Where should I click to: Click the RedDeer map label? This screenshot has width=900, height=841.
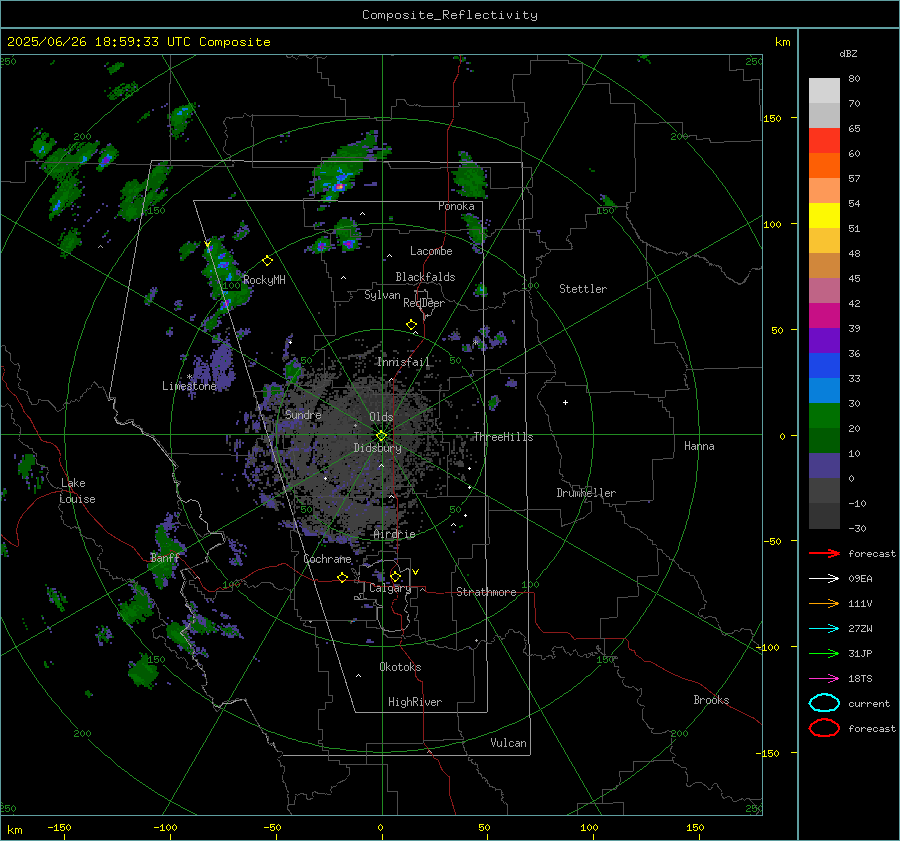click(x=424, y=303)
